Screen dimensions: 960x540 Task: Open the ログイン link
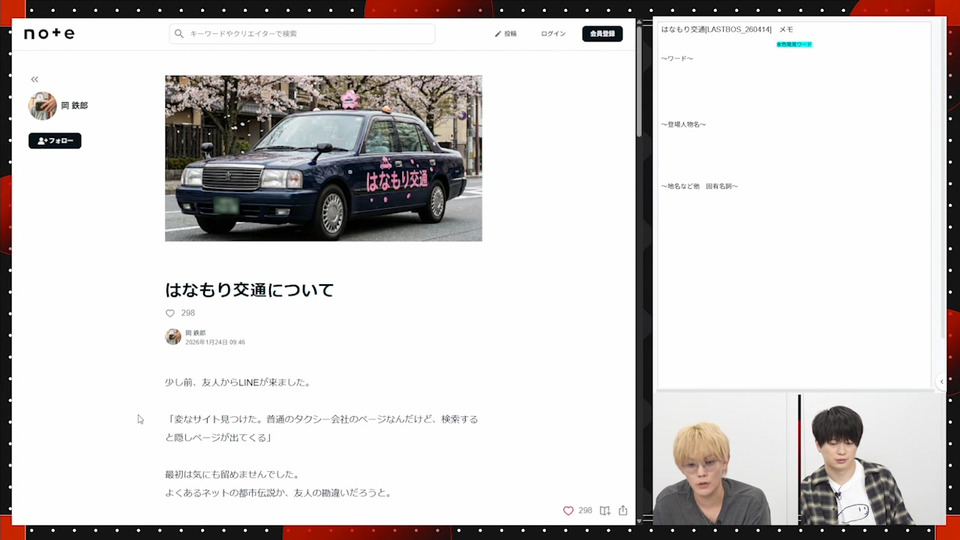(x=553, y=34)
